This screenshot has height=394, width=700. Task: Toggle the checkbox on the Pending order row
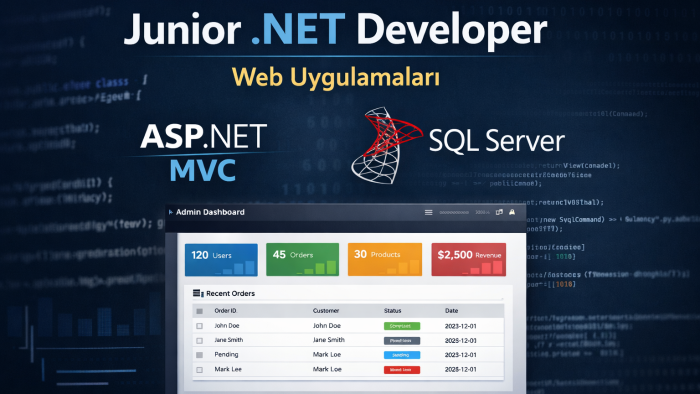[200, 355]
